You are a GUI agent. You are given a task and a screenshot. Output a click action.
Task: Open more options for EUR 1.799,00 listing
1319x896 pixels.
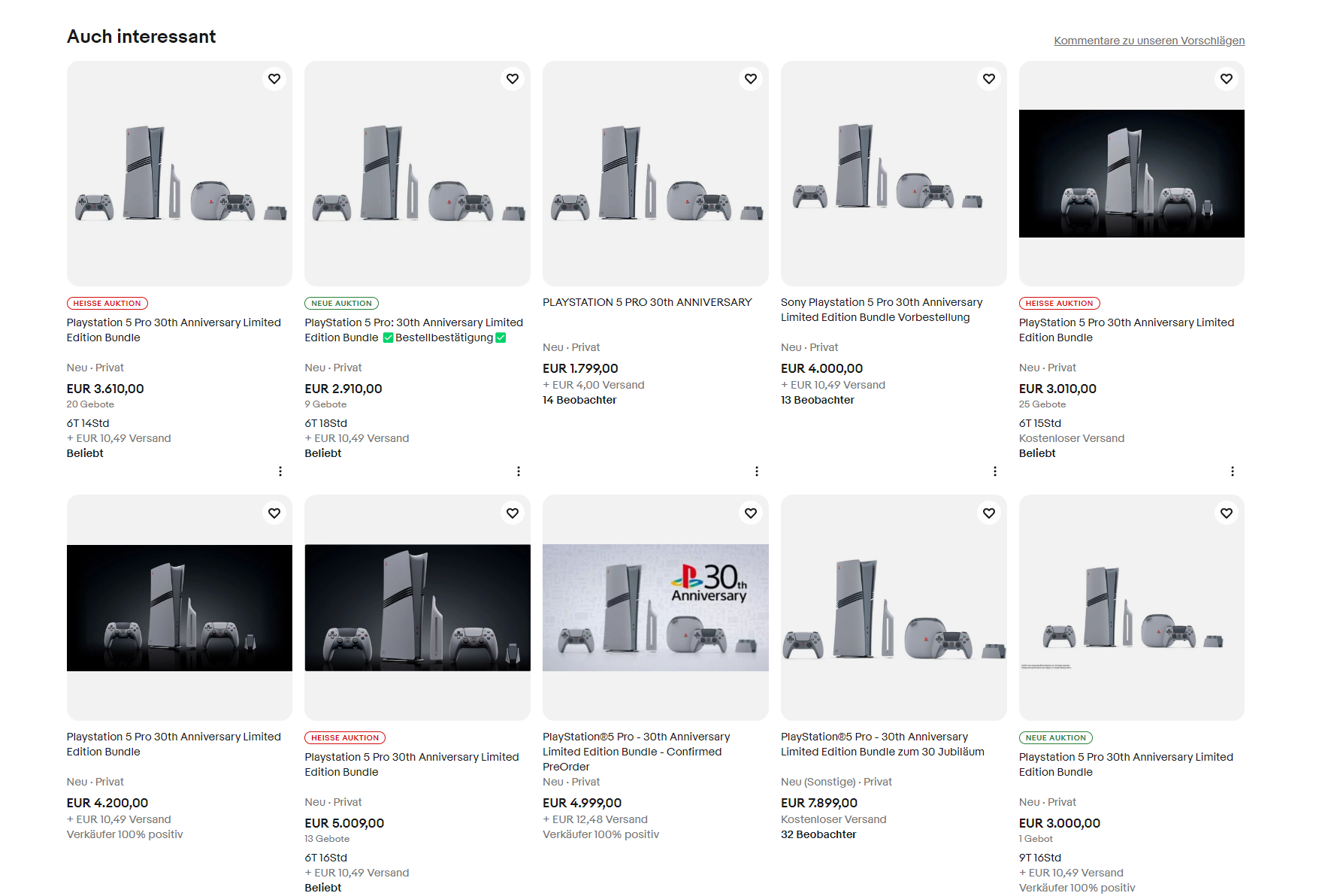757,471
